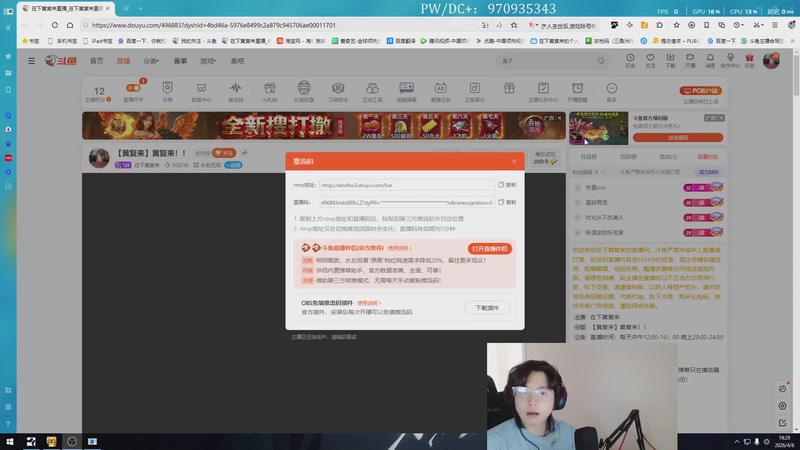Click the 推流码 waveform icon in toolbar
This screenshot has height=450, width=800.
pyautogui.click(x=235, y=92)
